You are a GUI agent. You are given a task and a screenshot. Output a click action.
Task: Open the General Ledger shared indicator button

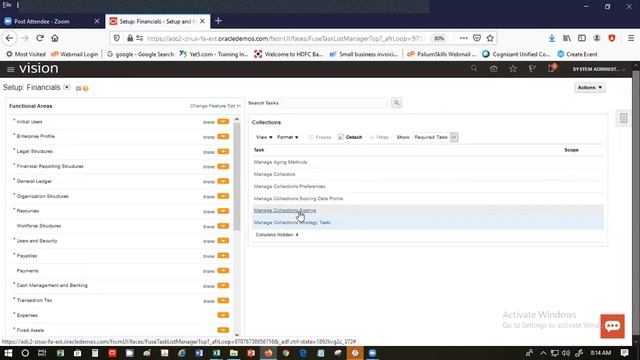click(x=223, y=181)
